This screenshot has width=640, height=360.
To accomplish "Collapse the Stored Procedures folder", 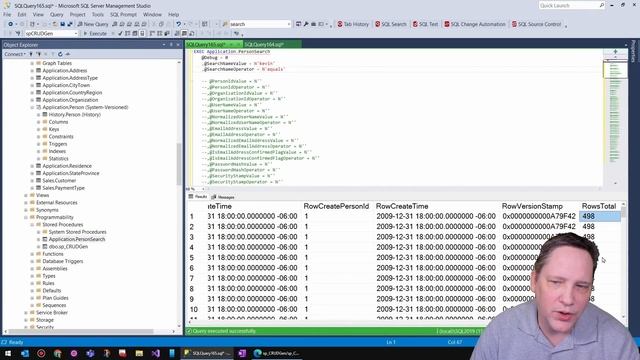I will pyautogui.click(x=32, y=225).
